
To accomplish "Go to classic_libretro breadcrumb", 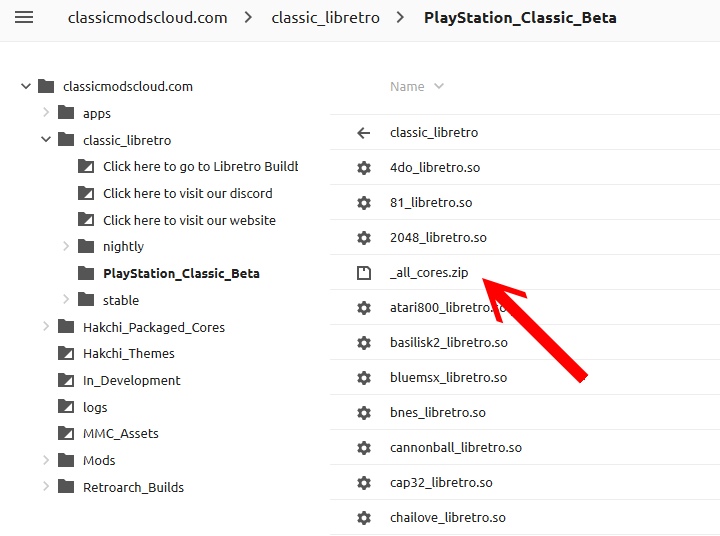I will [326, 17].
